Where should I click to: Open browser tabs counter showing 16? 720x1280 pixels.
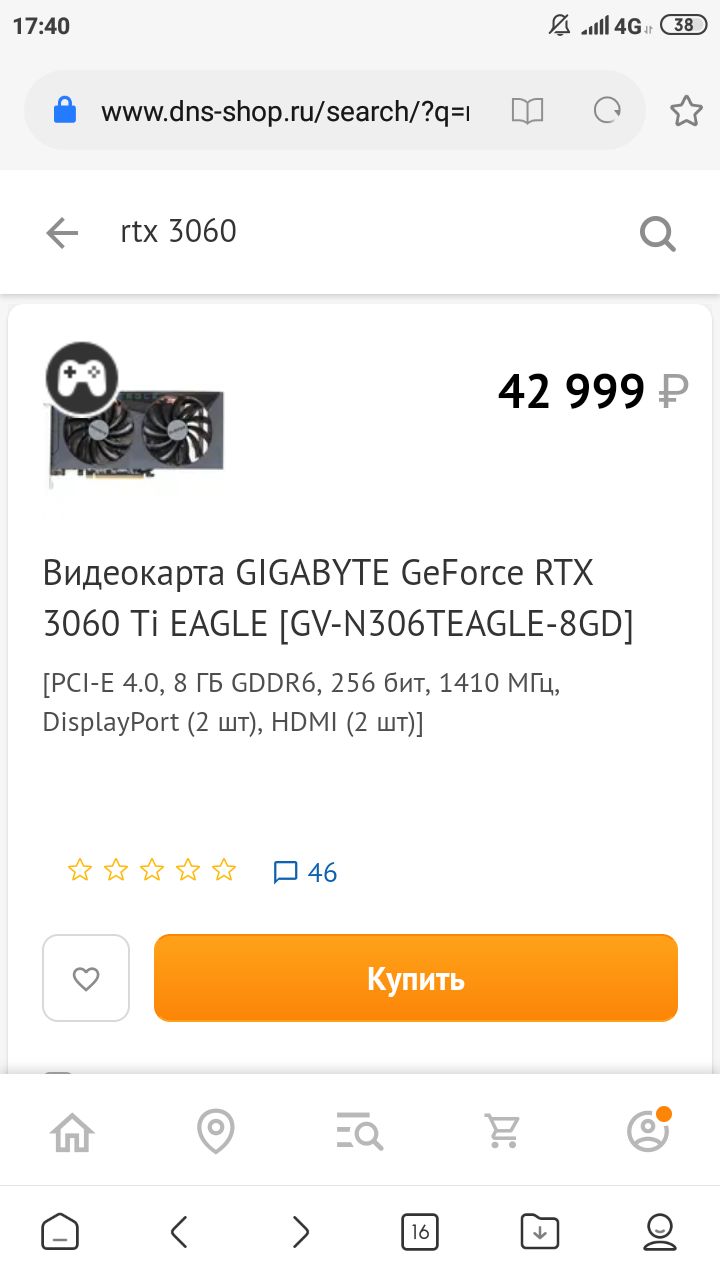click(420, 1231)
